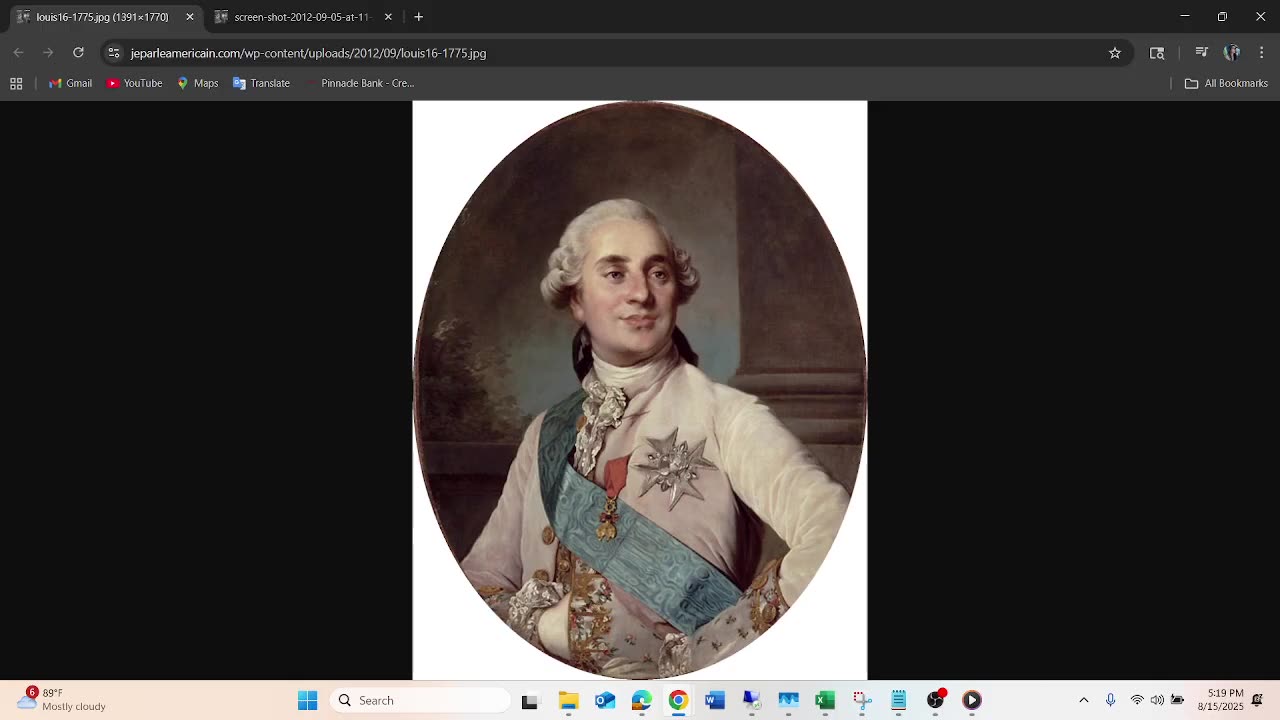Image resolution: width=1280 pixels, height=720 pixels.
Task: Open the YouTube bookmark
Action: [134, 83]
